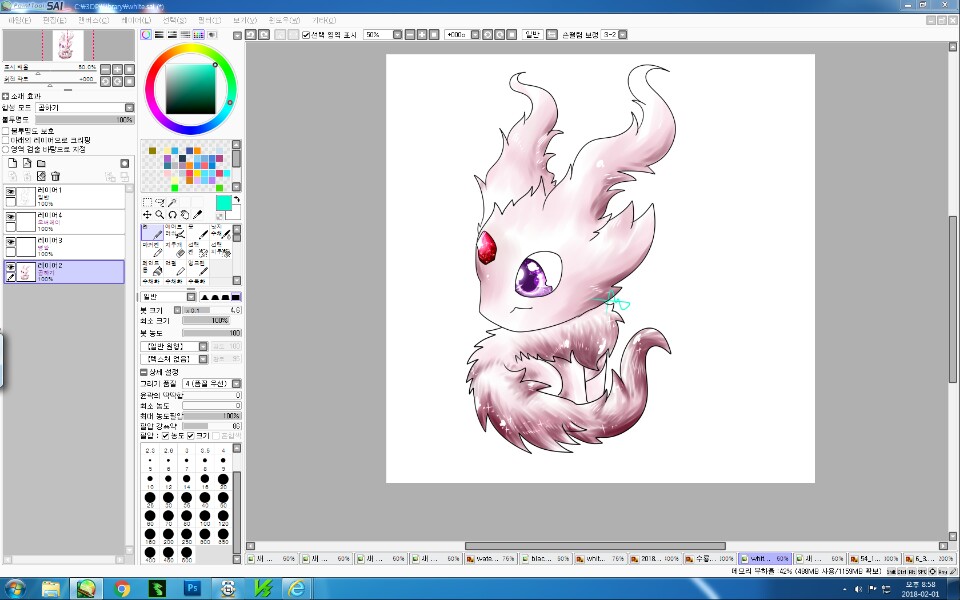Screen dimensions: 960x600
Task: Open Photoshop from the Windows taskbar
Action: coord(193,588)
